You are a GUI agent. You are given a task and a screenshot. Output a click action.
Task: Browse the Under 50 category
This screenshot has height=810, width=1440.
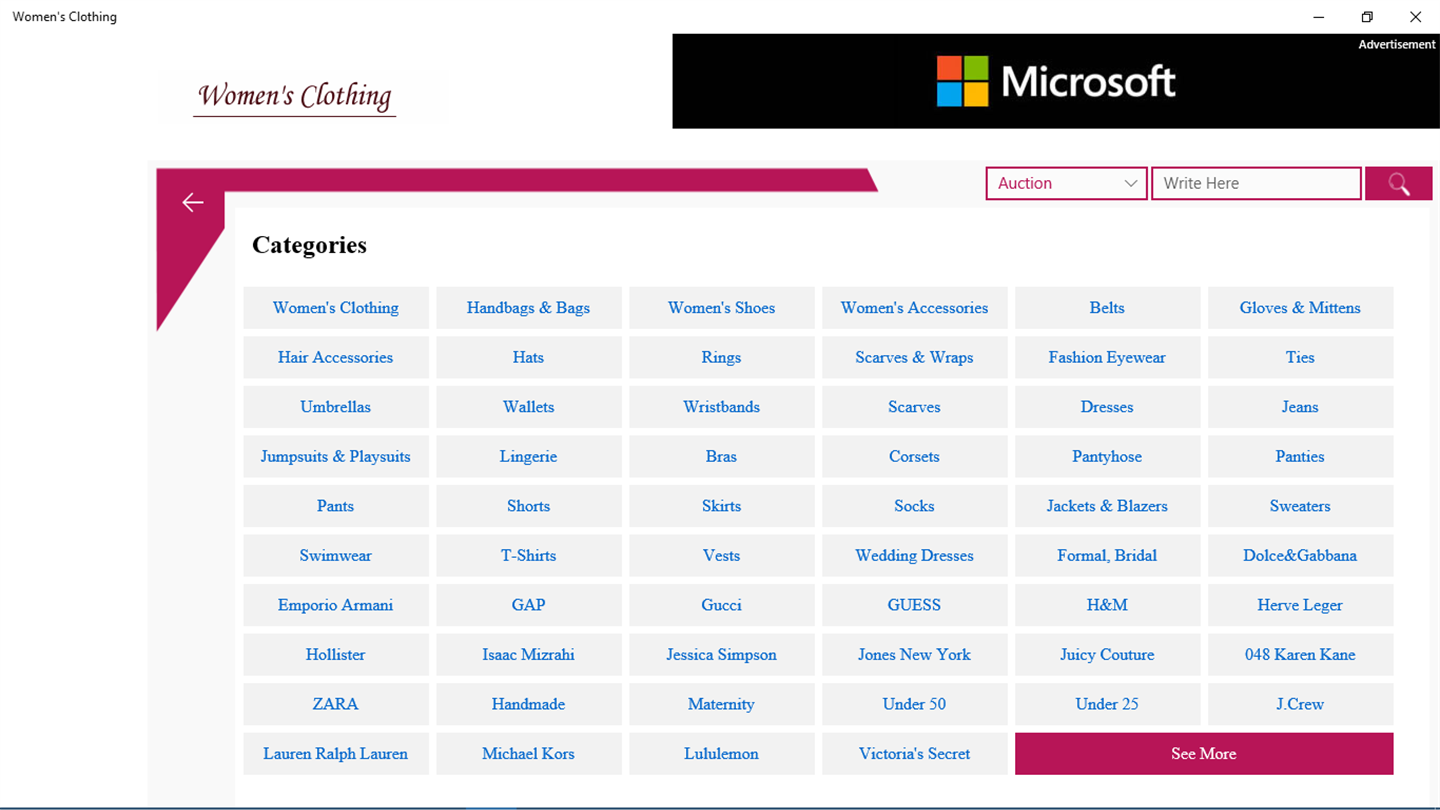(915, 704)
